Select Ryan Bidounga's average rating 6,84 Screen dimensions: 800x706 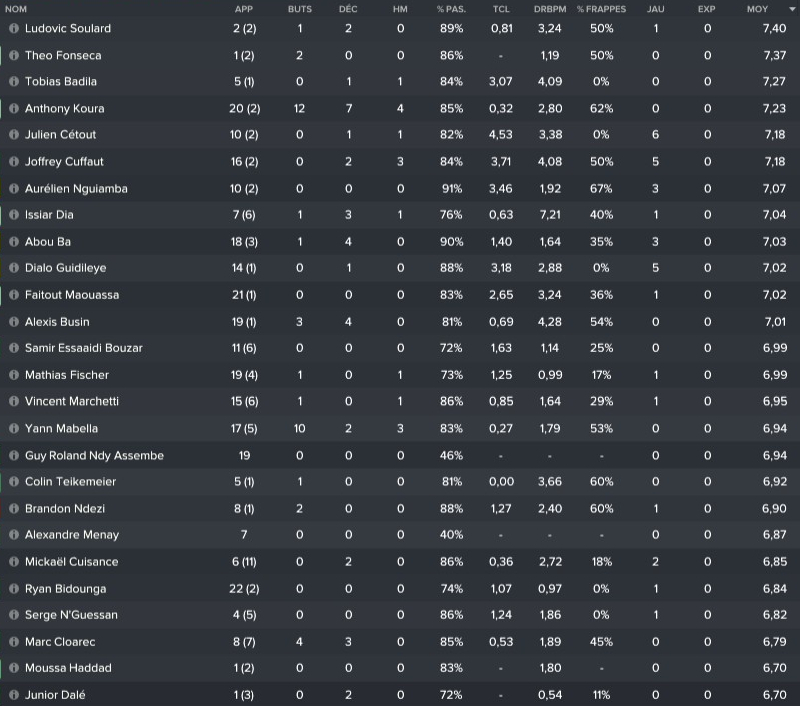759,589
